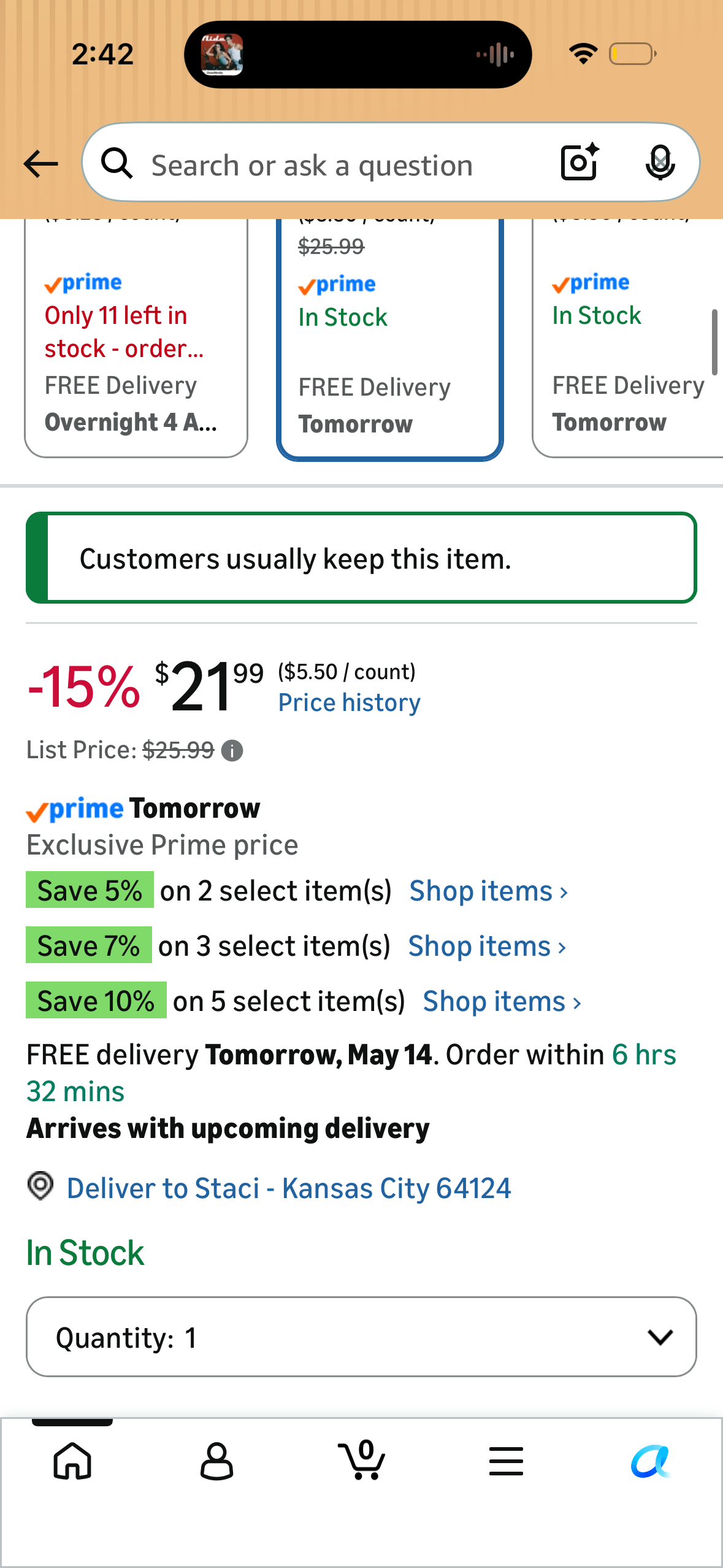Change delivery address Kansas City 64124

click(289, 1188)
